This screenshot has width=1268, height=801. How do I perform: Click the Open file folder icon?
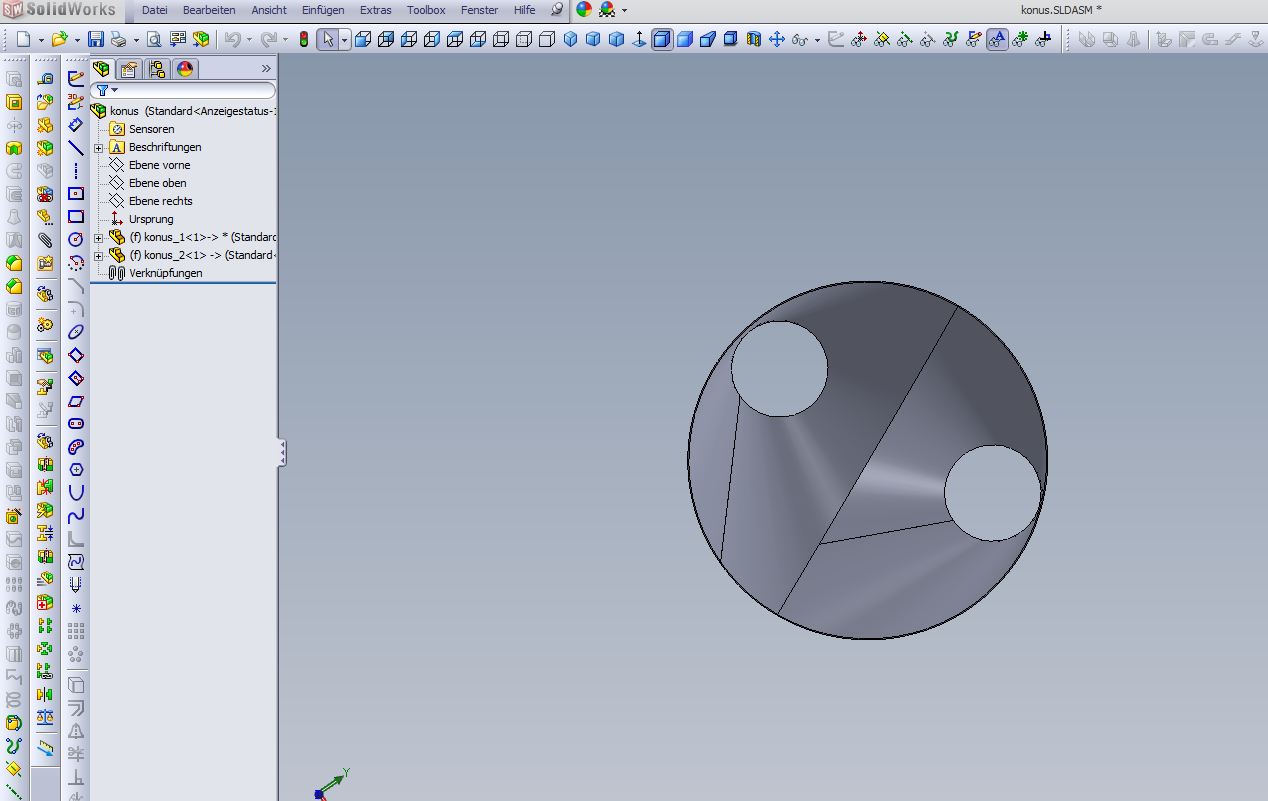[59, 40]
